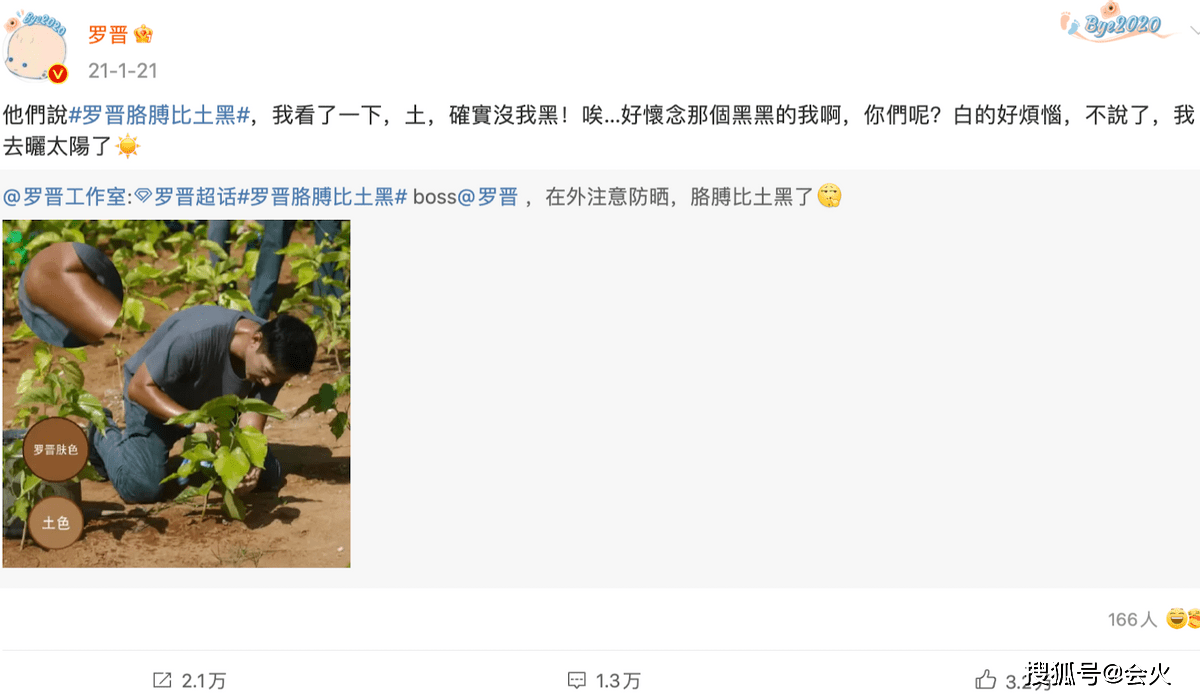Click the orange verified V badge
The height and width of the screenshot is (700, 1200).
[59, 74]
